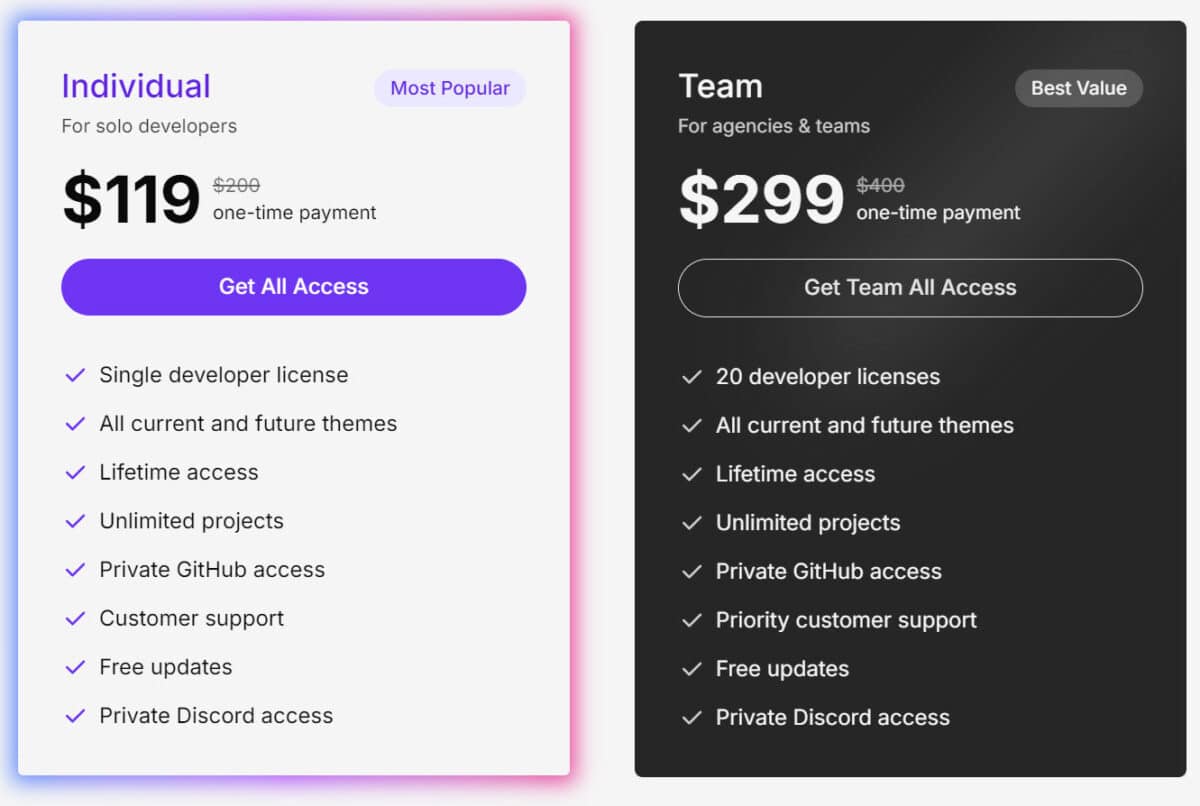Click Unlimited projects text in Individual plan
1200x806 pixels.
(x=191, y=521)
